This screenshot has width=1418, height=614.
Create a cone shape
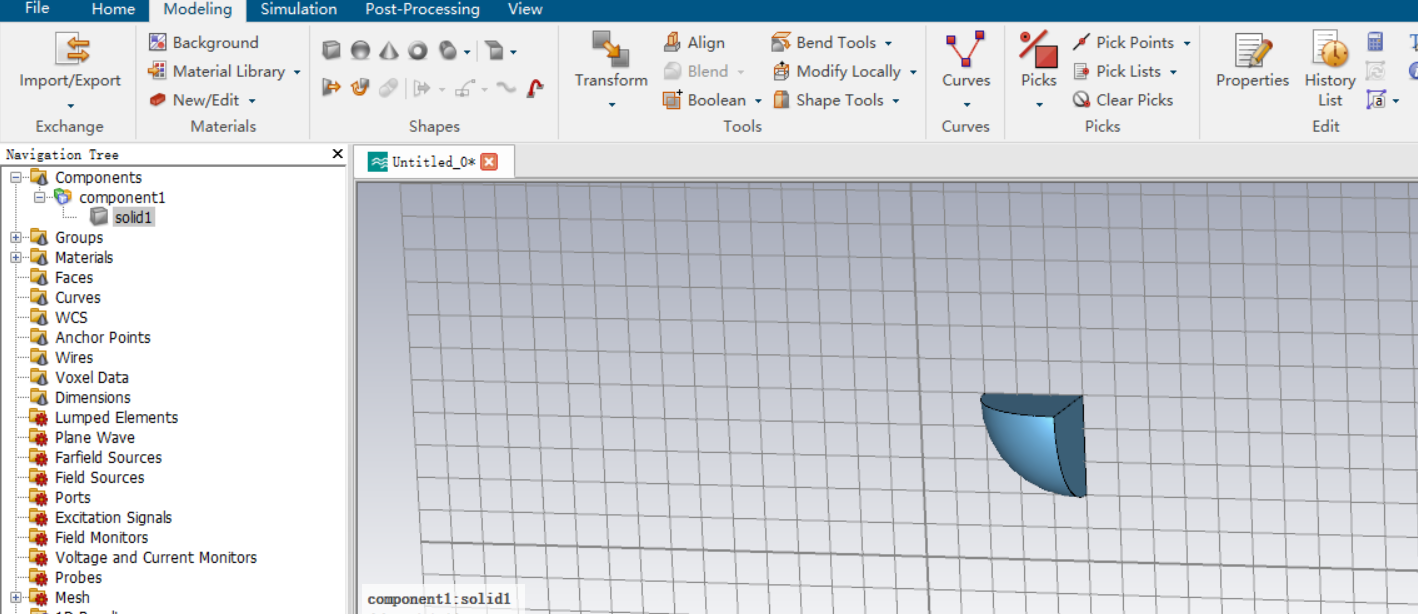389,50
